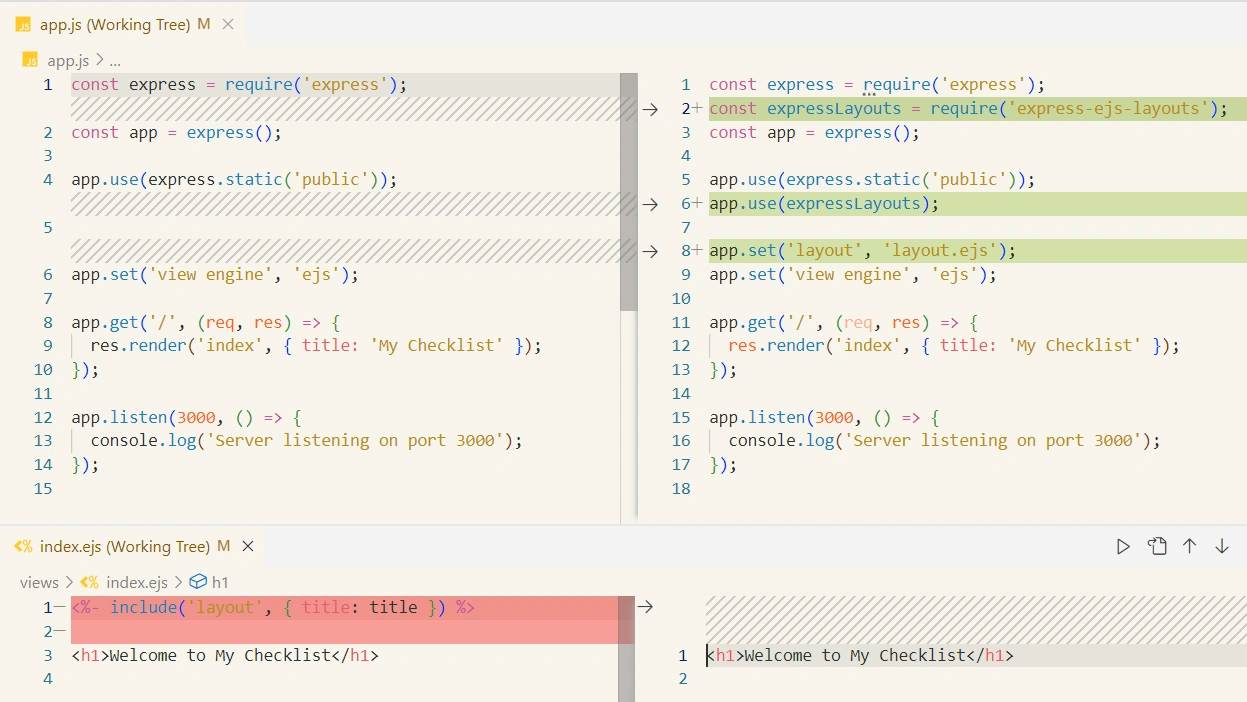1247x702 pixels.
Task: Close the app.js (Working Tree) tab
Action: [x=229, y=24]
